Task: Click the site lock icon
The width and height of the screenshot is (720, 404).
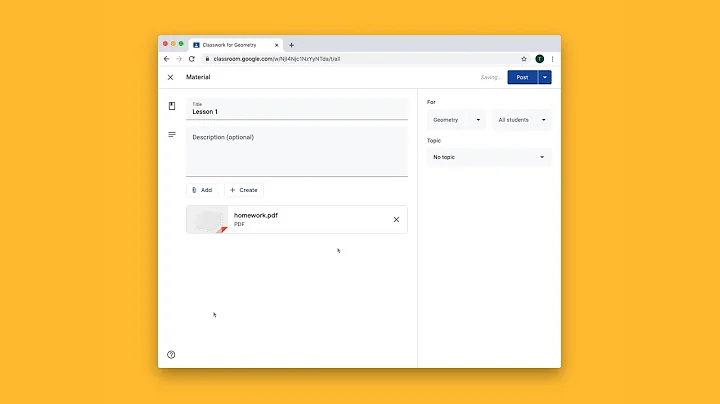Action: click(207, 59)
